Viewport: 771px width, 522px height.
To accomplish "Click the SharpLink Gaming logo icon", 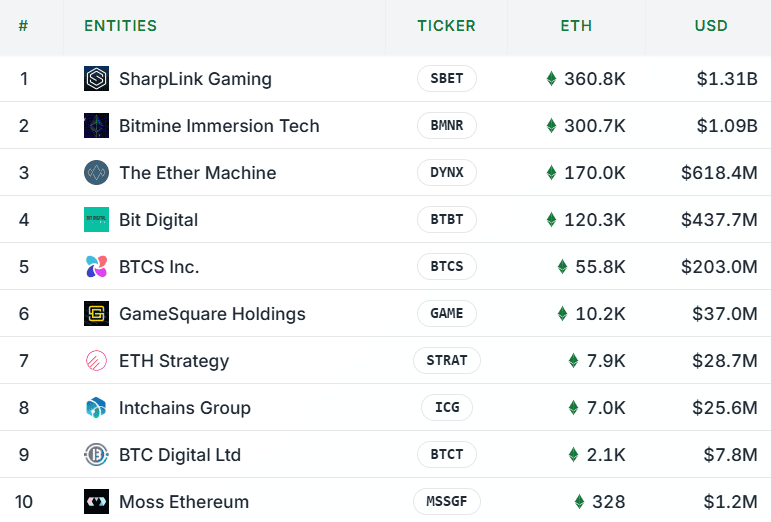I will point(96,79).
